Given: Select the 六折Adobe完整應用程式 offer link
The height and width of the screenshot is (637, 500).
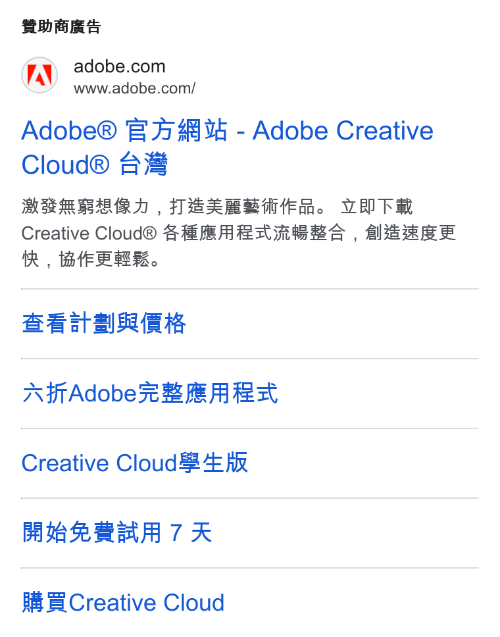Looking at the screenshot, I should (150, 393).
